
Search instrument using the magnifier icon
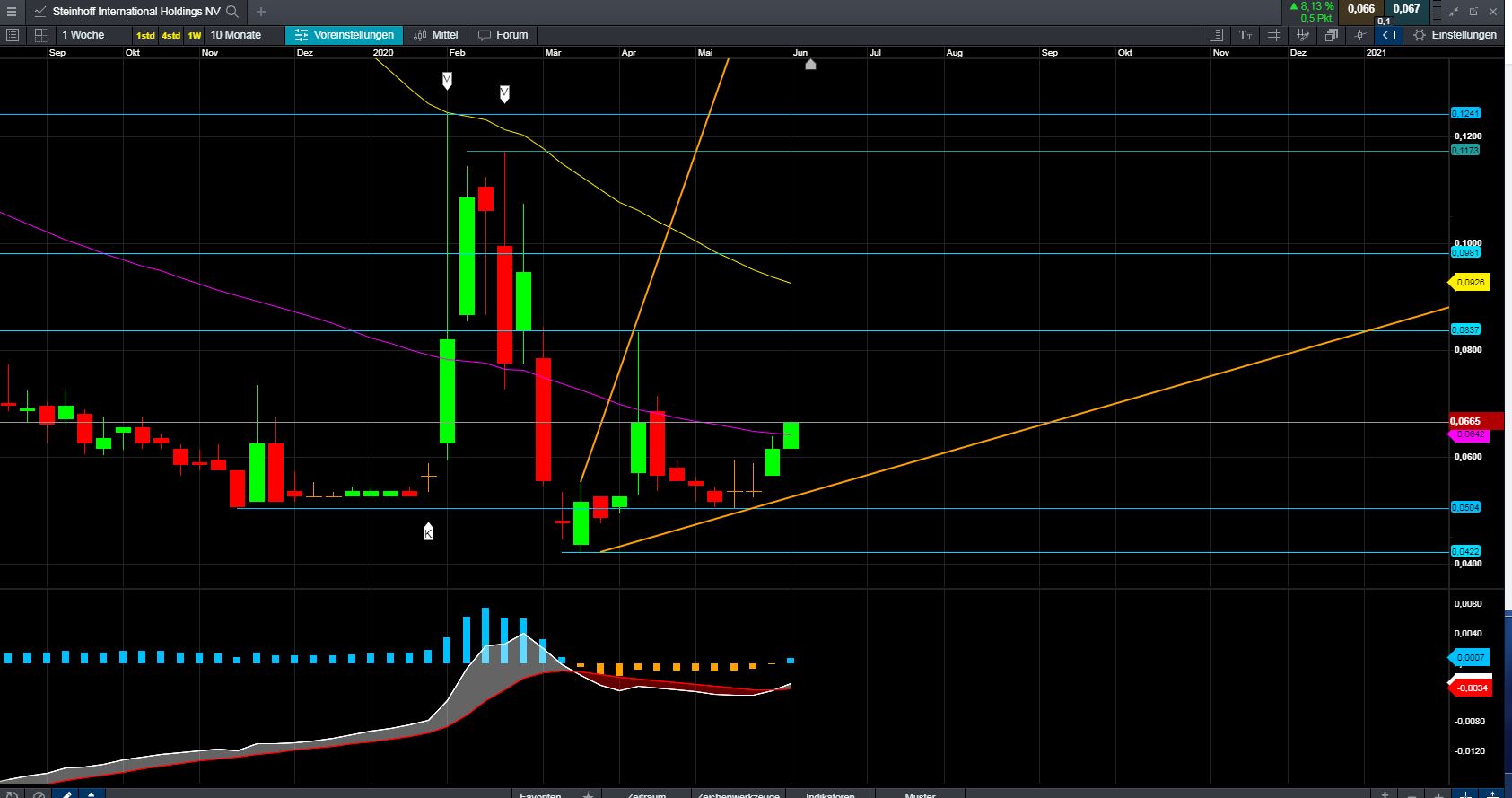(x=232, y=12)
